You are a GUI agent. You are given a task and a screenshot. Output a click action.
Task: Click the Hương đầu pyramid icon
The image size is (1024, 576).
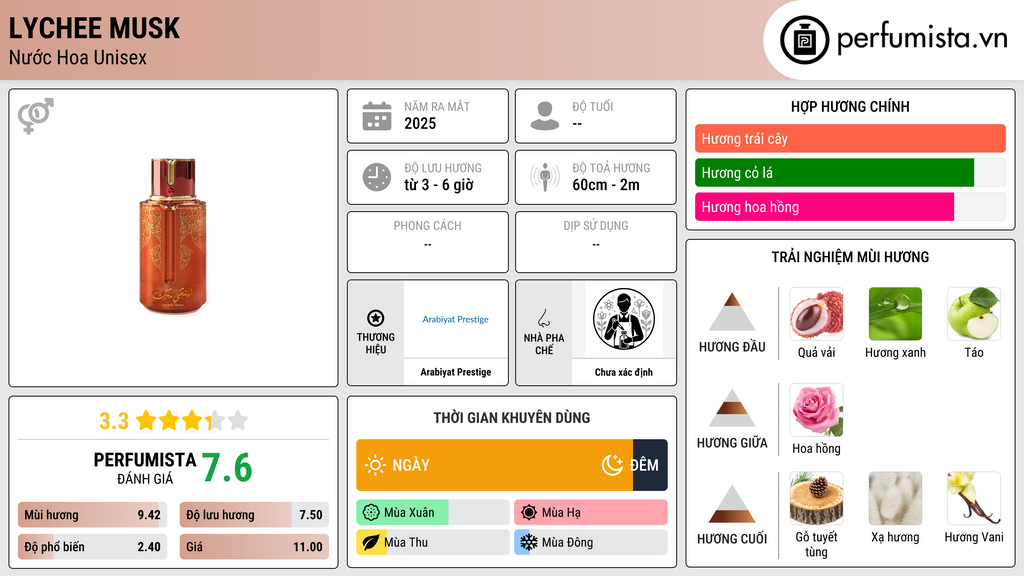pyautogui.click(x=732, y=312)
